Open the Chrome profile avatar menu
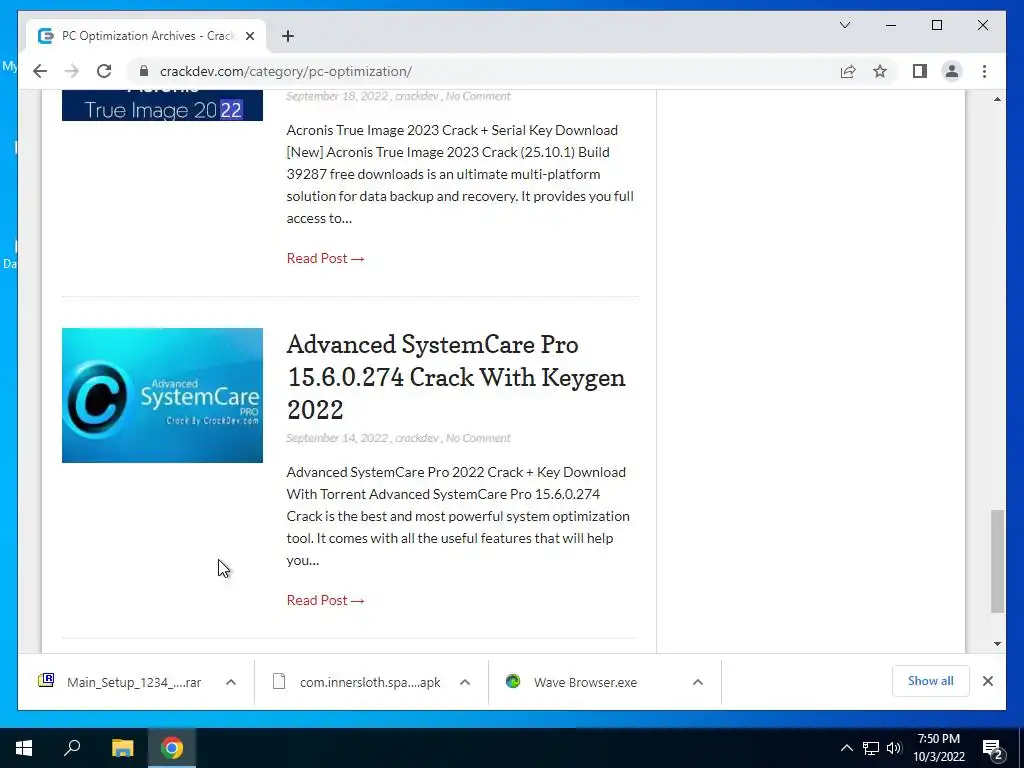 [x=952, y=71]
